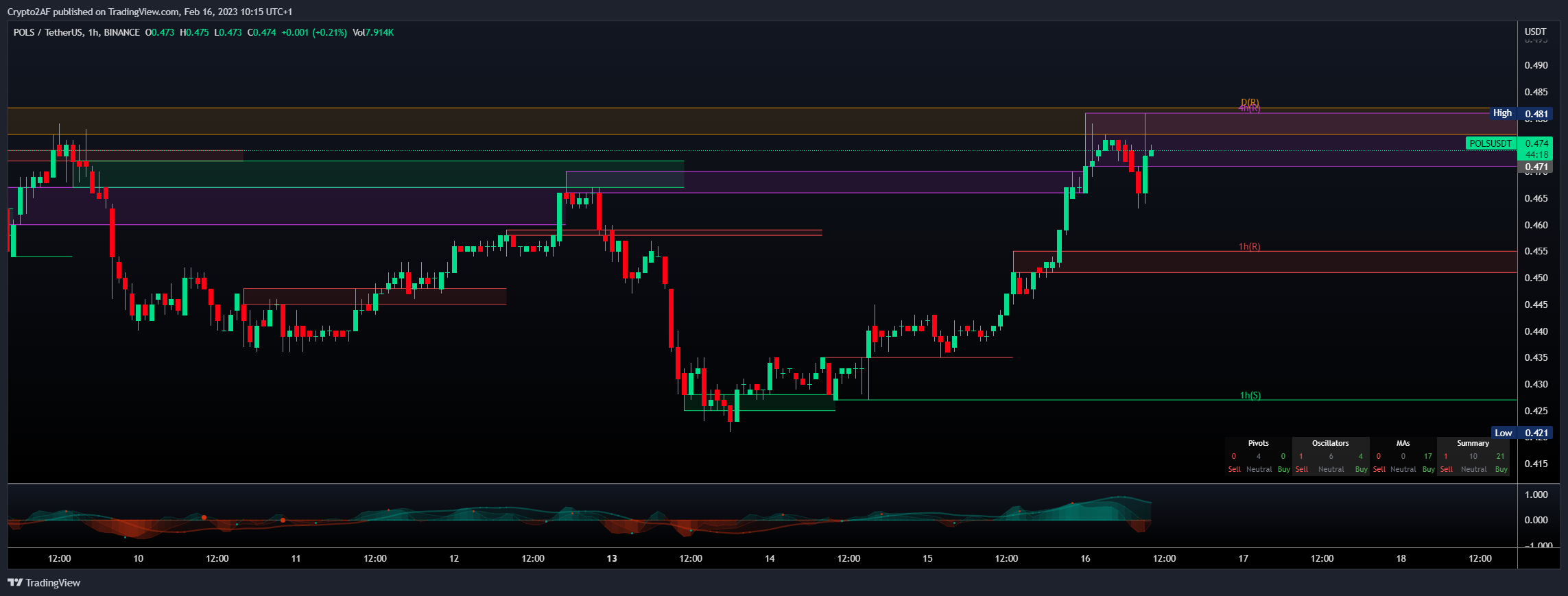Click the gray 0.471 price axis label
Screen dimensions: 1568x596
click(x=1536, y=167)
